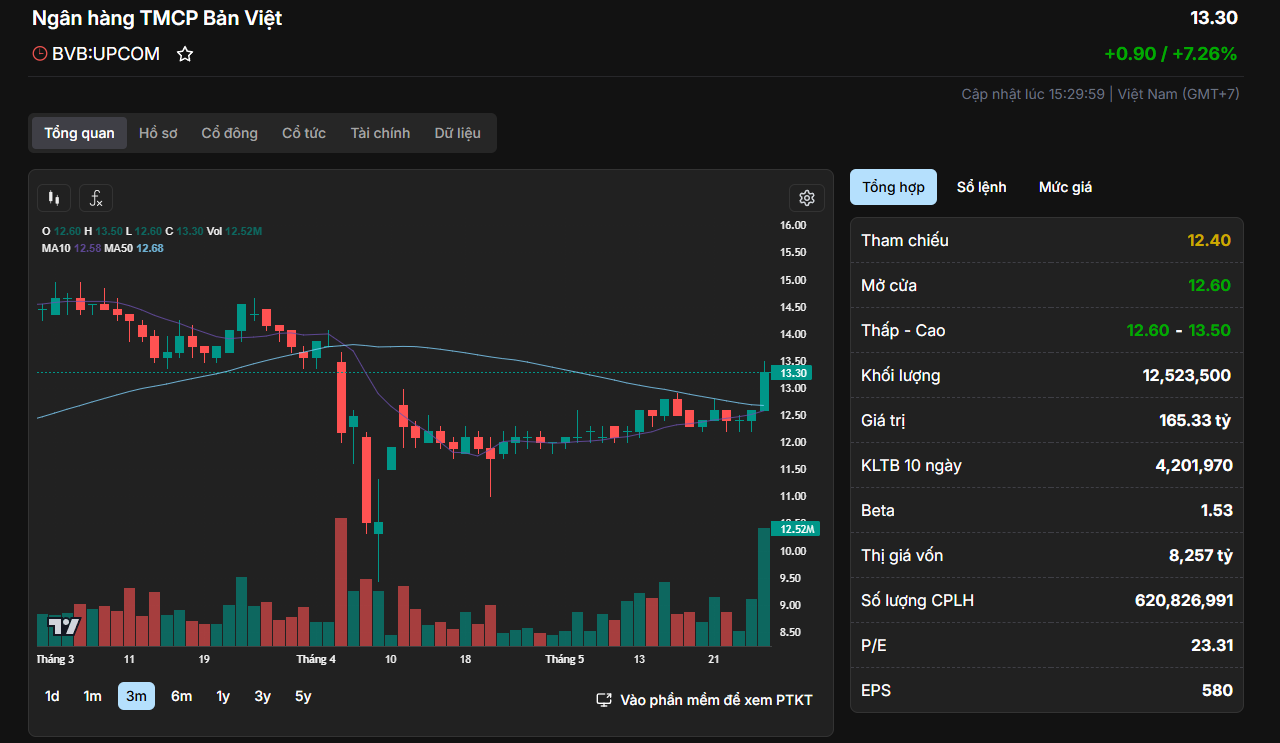Click the Tháng 4 date axis label

(316, 659)
